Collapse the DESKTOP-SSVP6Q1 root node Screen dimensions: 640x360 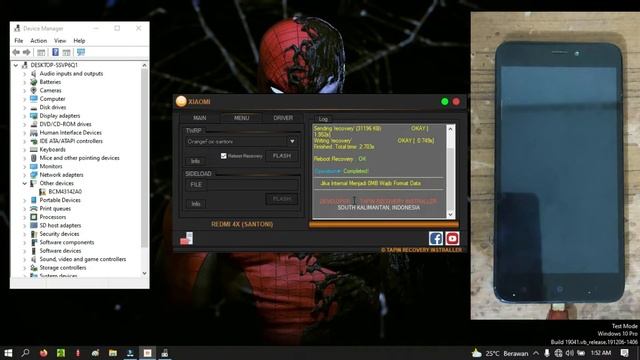[x=16, y=65]
